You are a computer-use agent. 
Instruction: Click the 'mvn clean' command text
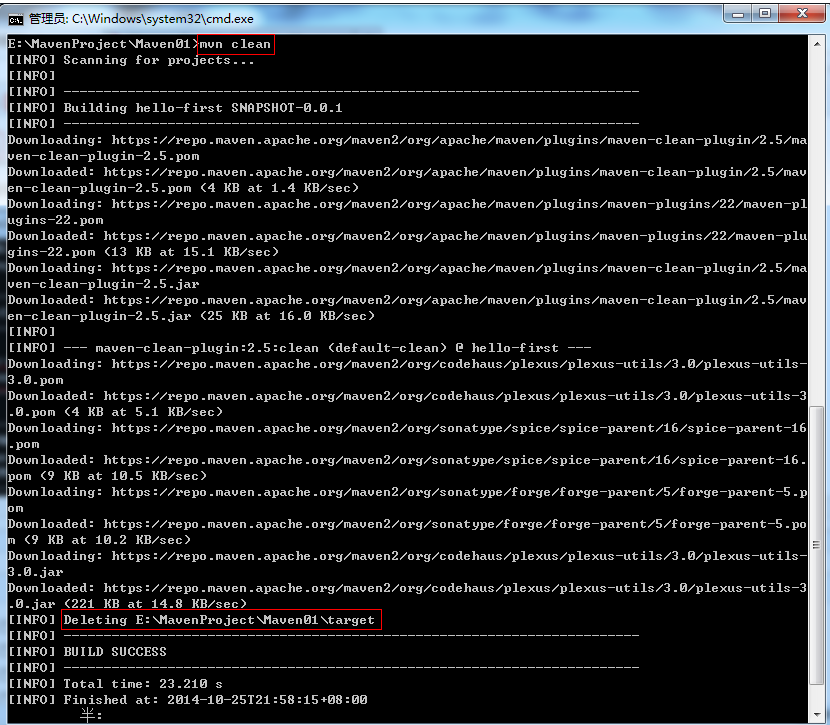click(x=236, y=44)
